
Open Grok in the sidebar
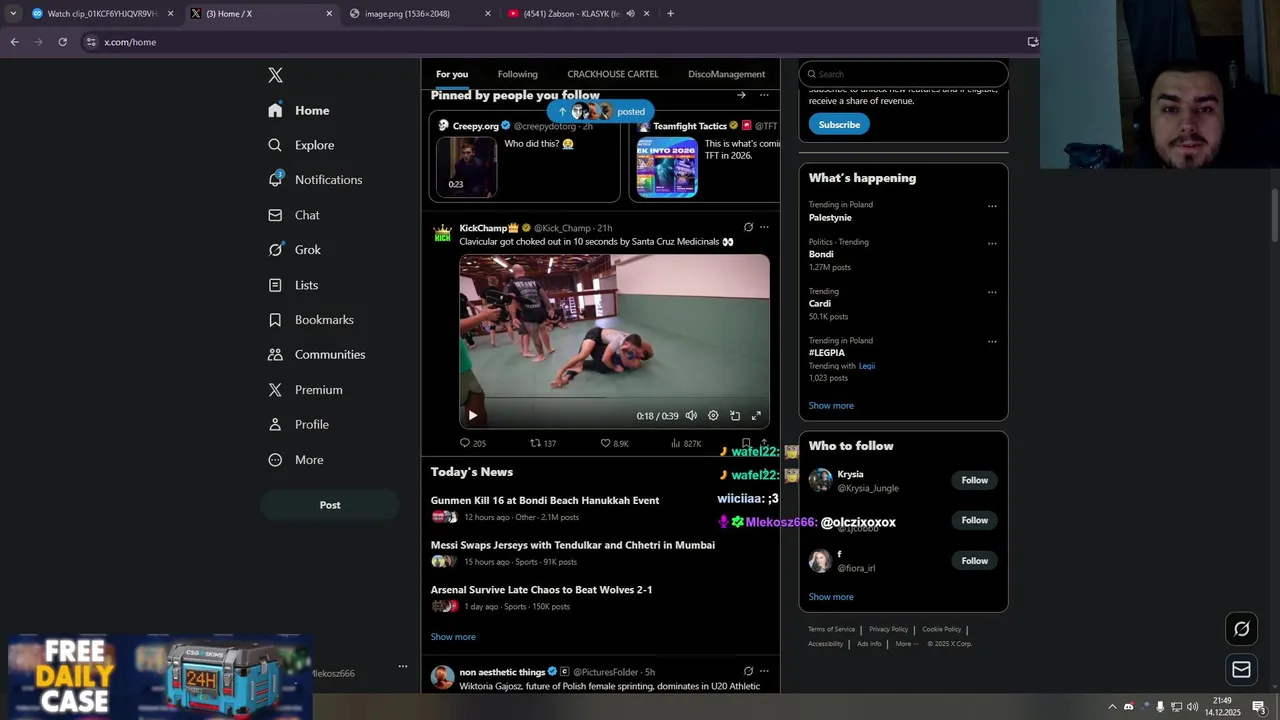pyautogui.click(x=294, y=250)
